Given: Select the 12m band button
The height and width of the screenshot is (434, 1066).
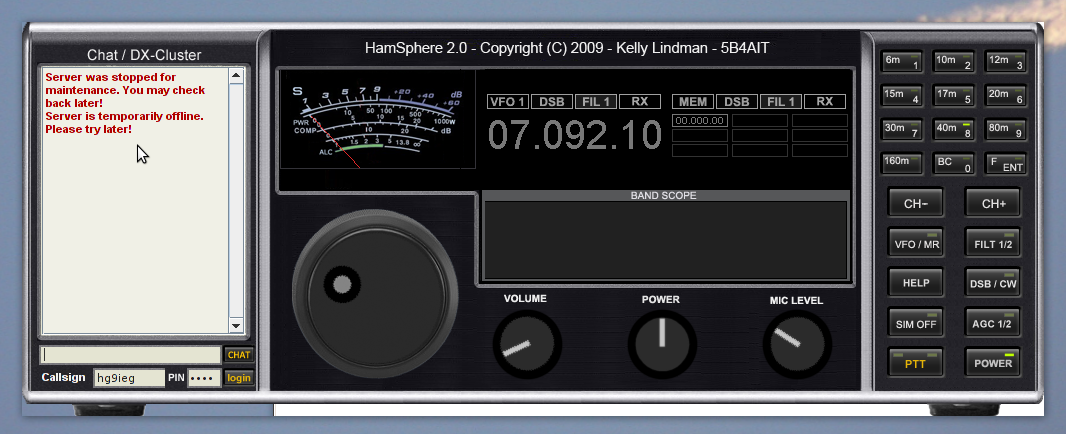Looking at the screenshot, I should click(x=1005, y=61).
